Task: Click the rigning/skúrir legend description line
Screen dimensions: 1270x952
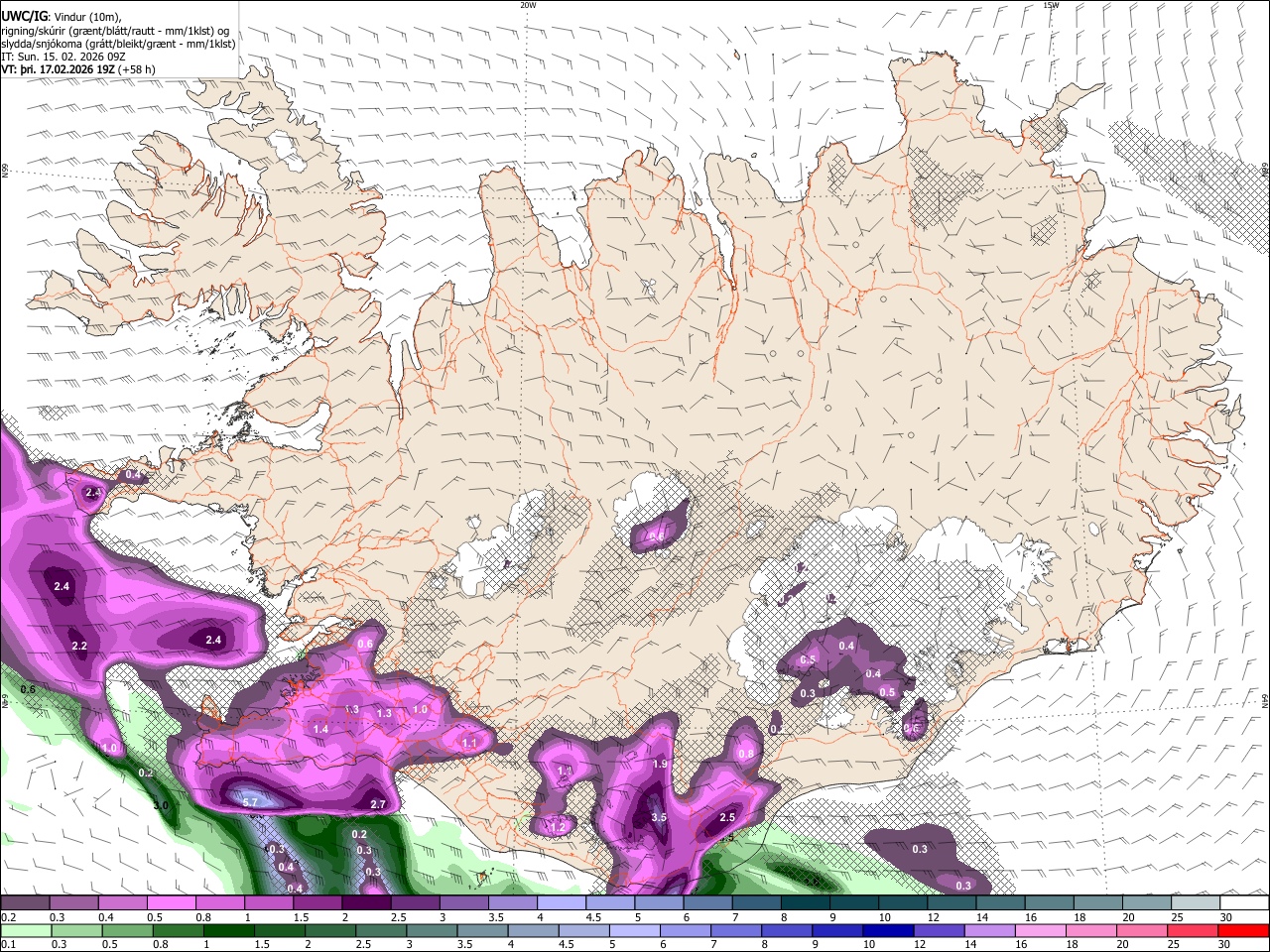Action: pyautogui.click(x=115, y=31)
